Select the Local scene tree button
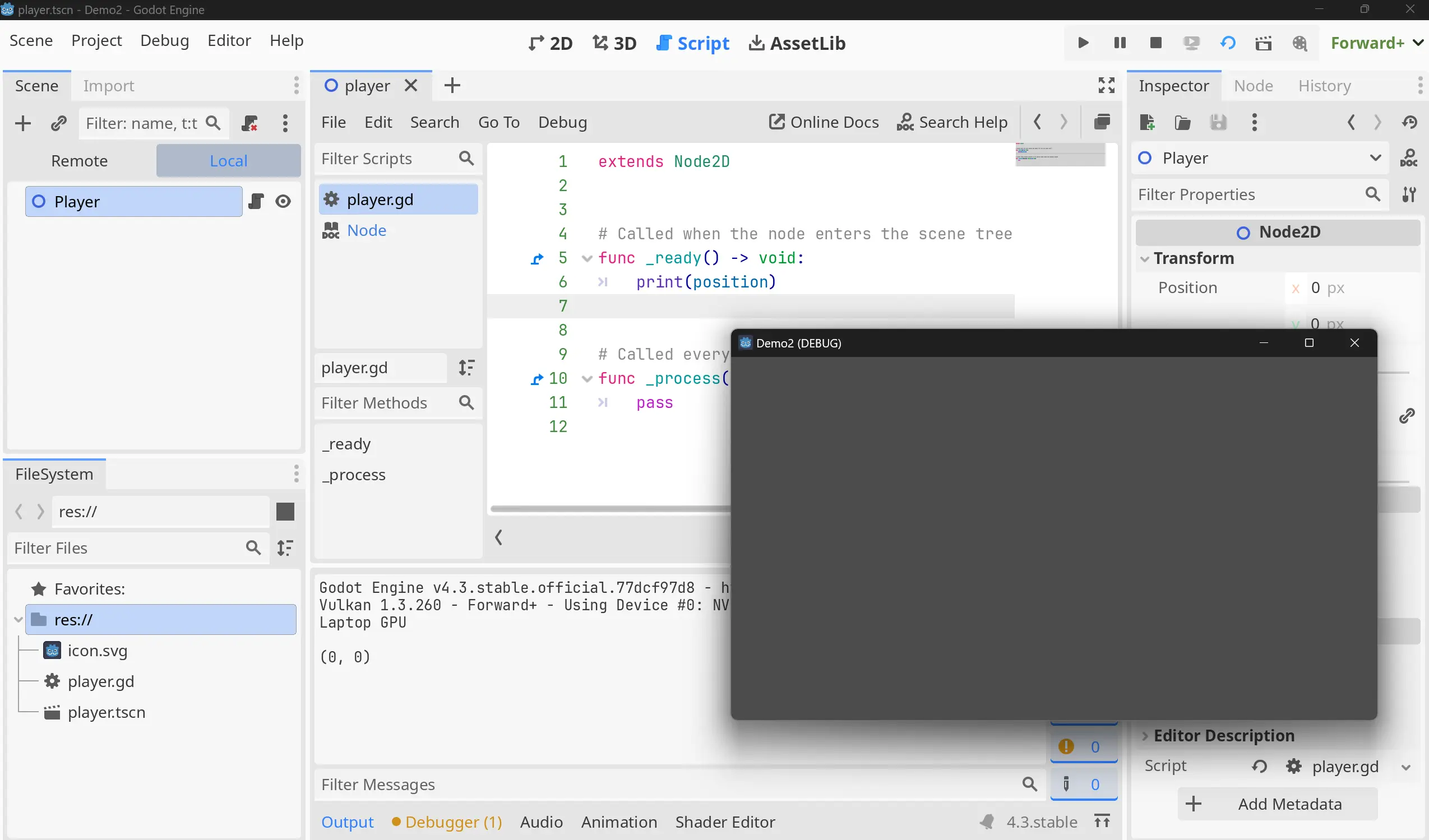This screenshot has width=1429, height=840. [229, 161]
